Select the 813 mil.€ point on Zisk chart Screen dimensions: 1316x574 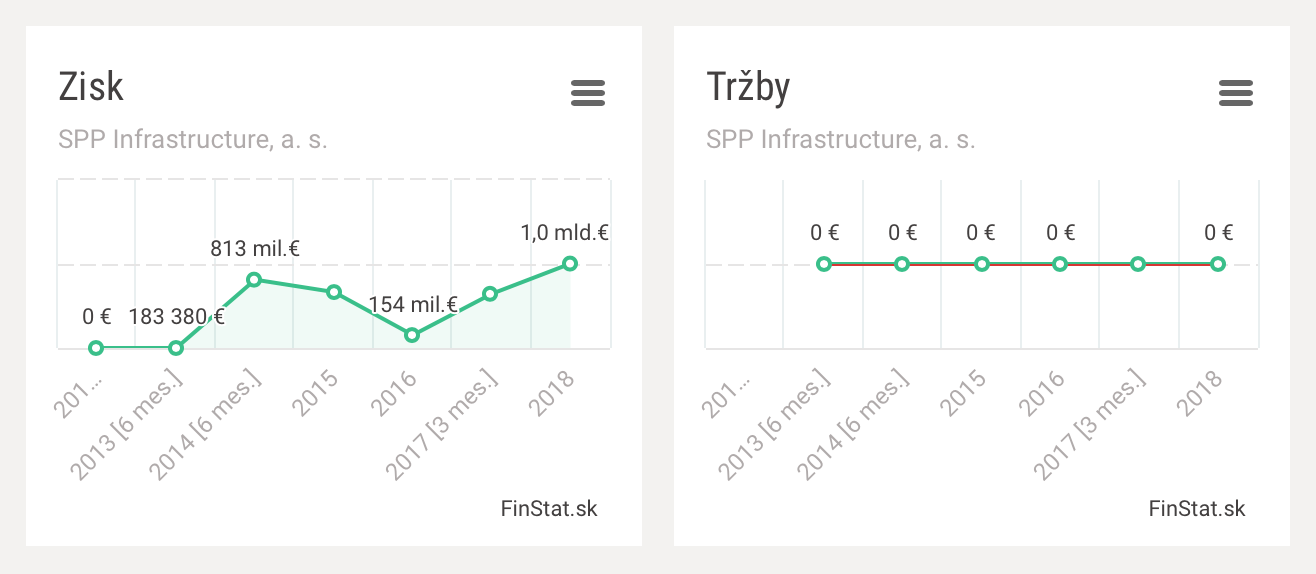254,280
